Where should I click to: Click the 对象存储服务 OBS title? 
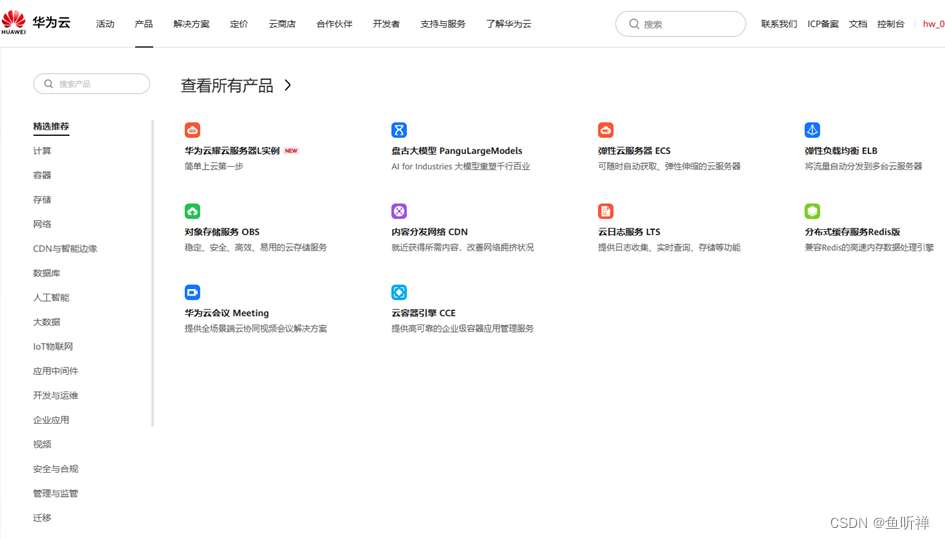222,232
